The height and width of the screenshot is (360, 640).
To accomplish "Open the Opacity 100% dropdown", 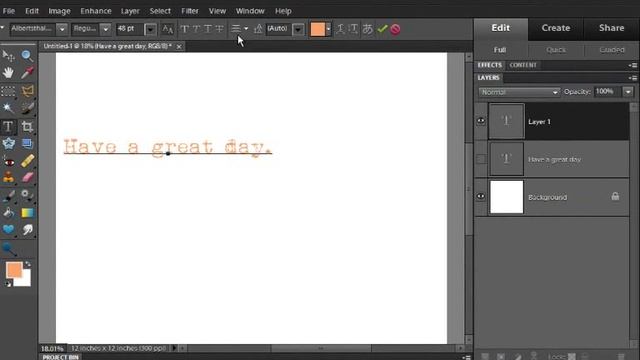I will 628,92.
